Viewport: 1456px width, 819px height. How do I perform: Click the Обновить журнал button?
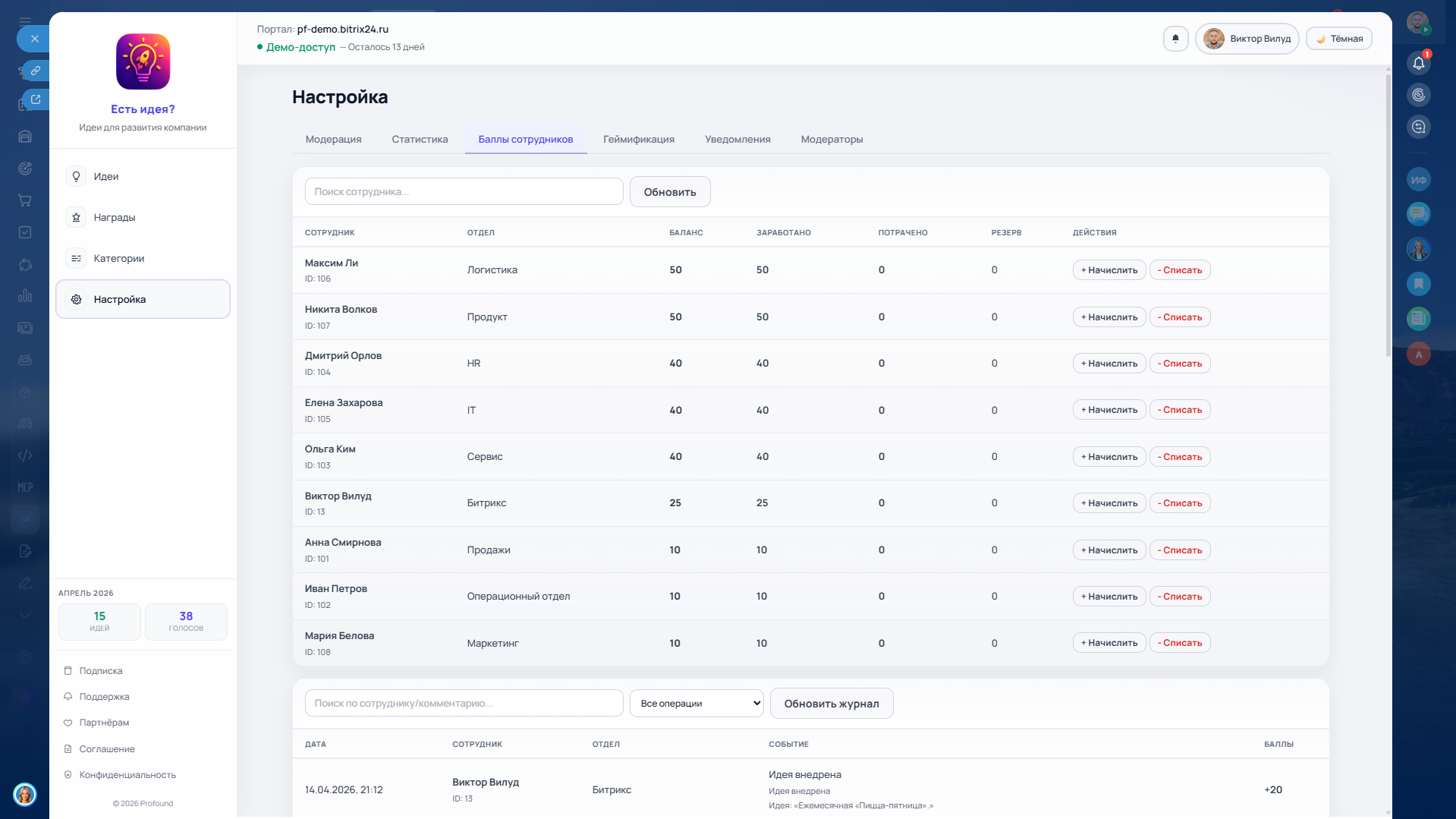pos(831,704)
